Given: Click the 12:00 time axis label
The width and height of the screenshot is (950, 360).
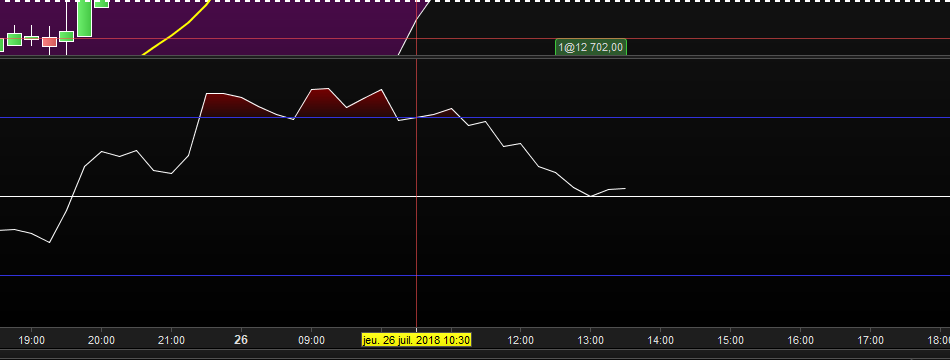Looking at the screenshot, I should 520,341.
